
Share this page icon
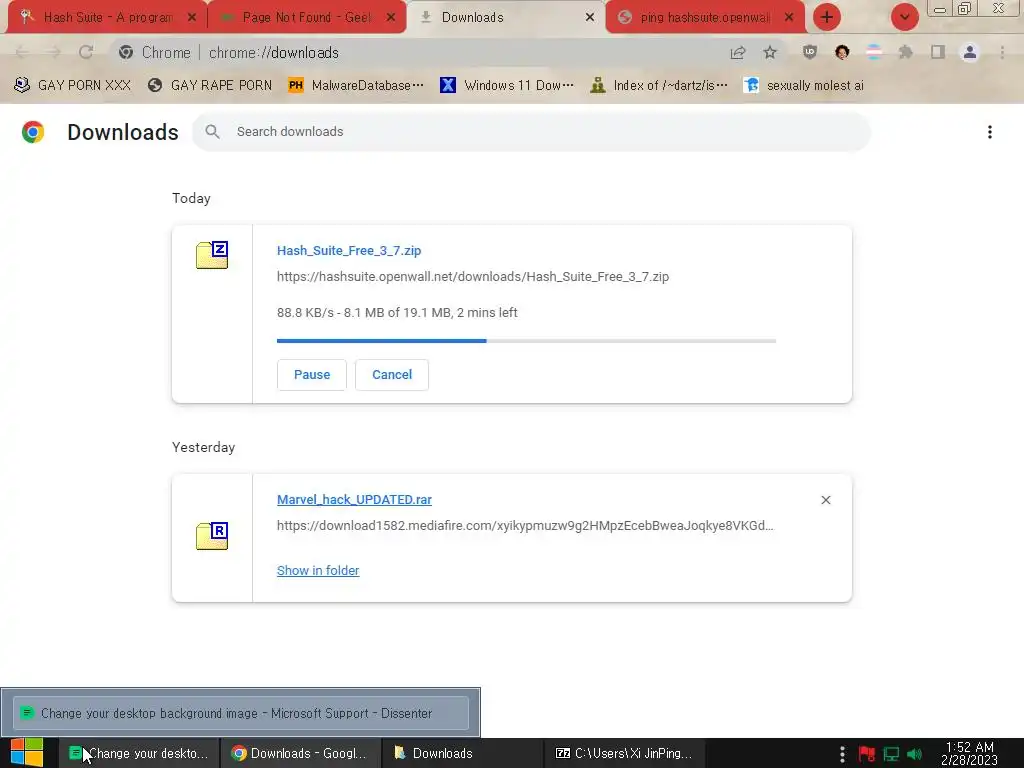point(738,53)
